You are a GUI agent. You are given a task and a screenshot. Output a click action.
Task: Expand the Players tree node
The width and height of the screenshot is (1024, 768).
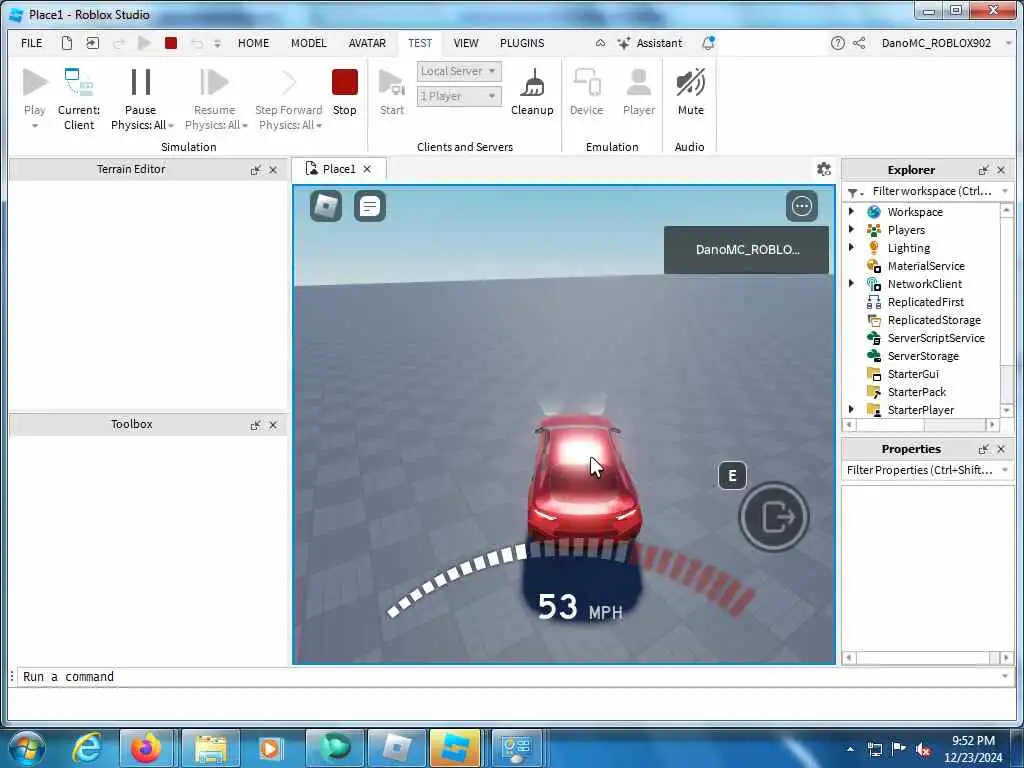coord(851,229)
